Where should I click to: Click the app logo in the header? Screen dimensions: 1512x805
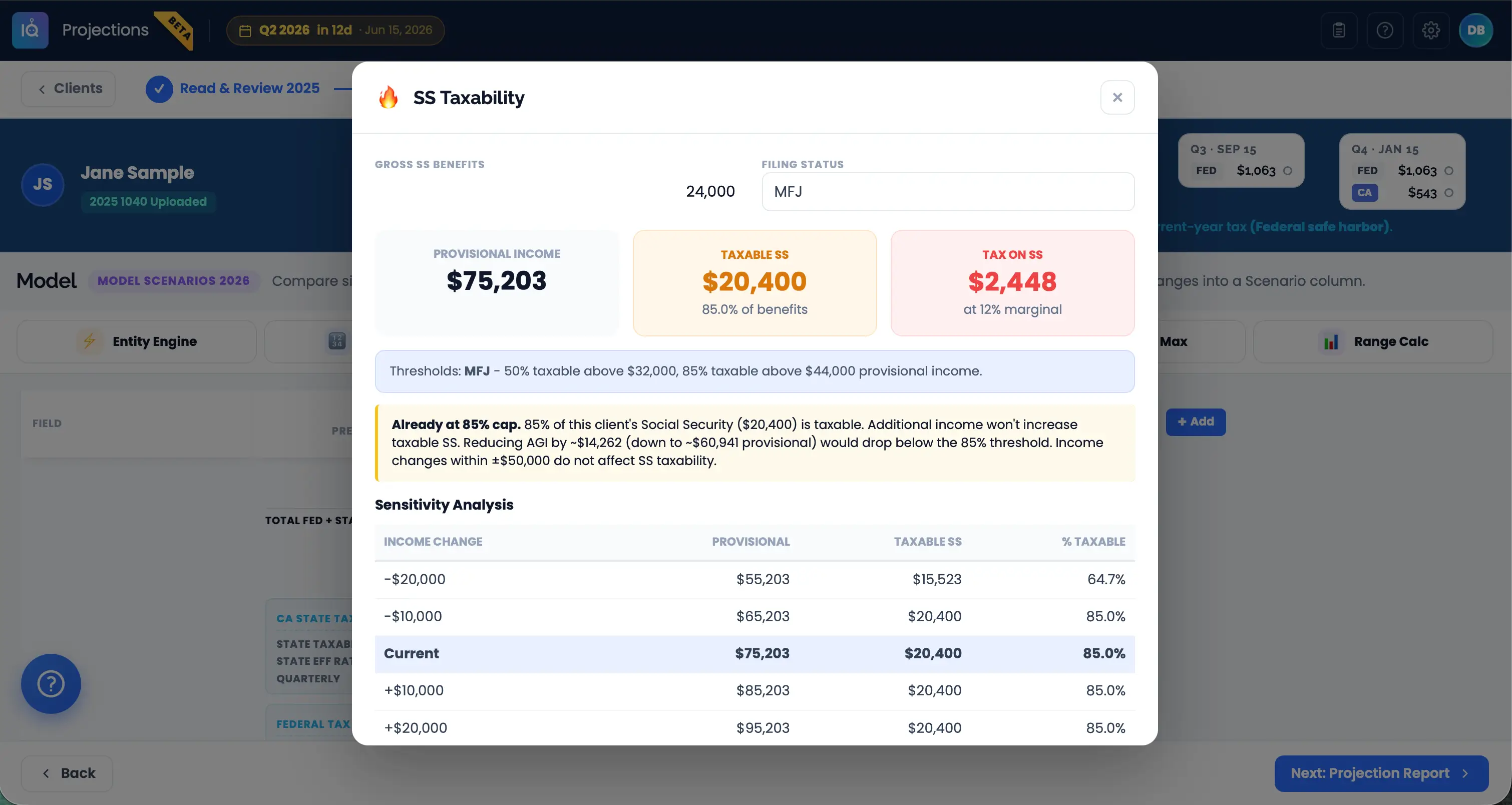click(x=30, y=30)
